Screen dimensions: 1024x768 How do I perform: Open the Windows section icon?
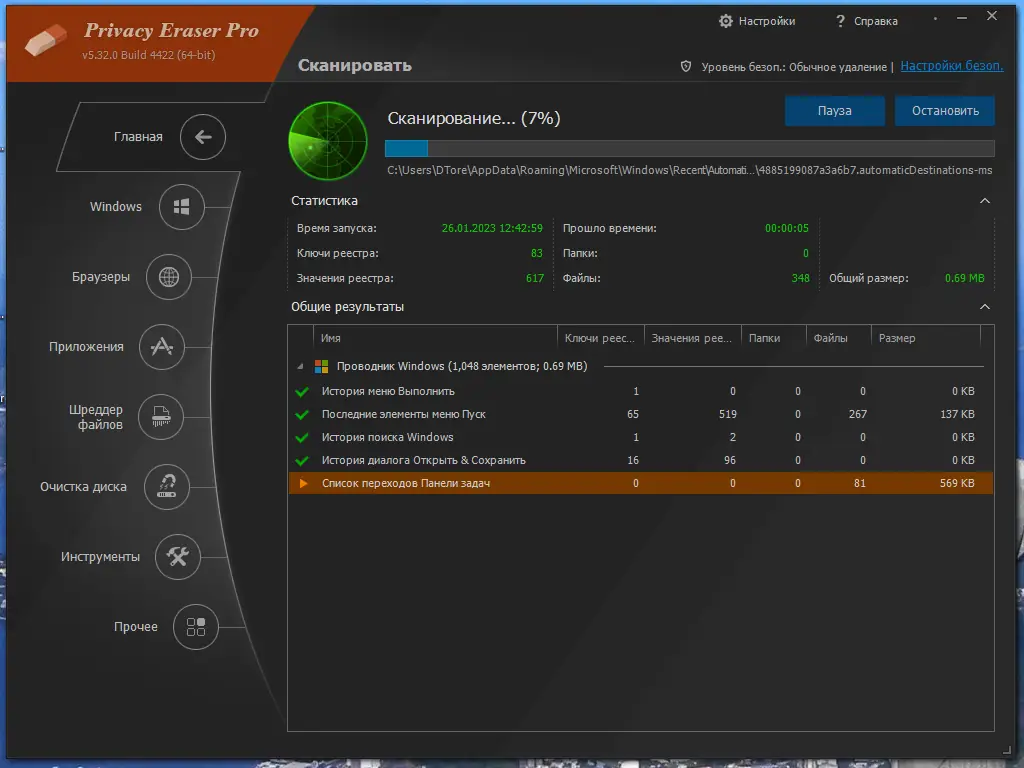click(182, 207)
